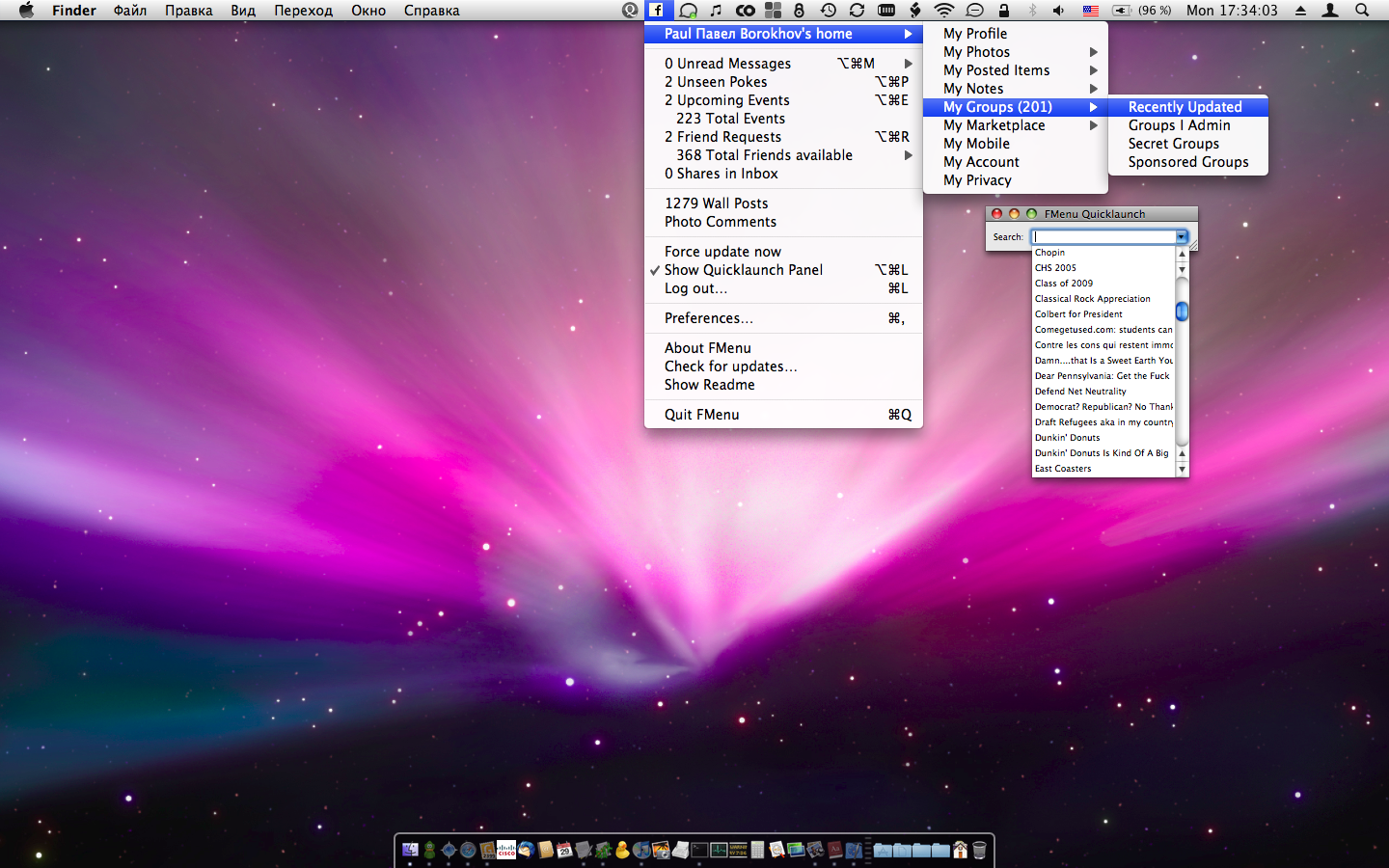Open iTunes from the Dock
Image resolution: width=1389 pixels, height=868 pixels.
[x=641, y=850]
